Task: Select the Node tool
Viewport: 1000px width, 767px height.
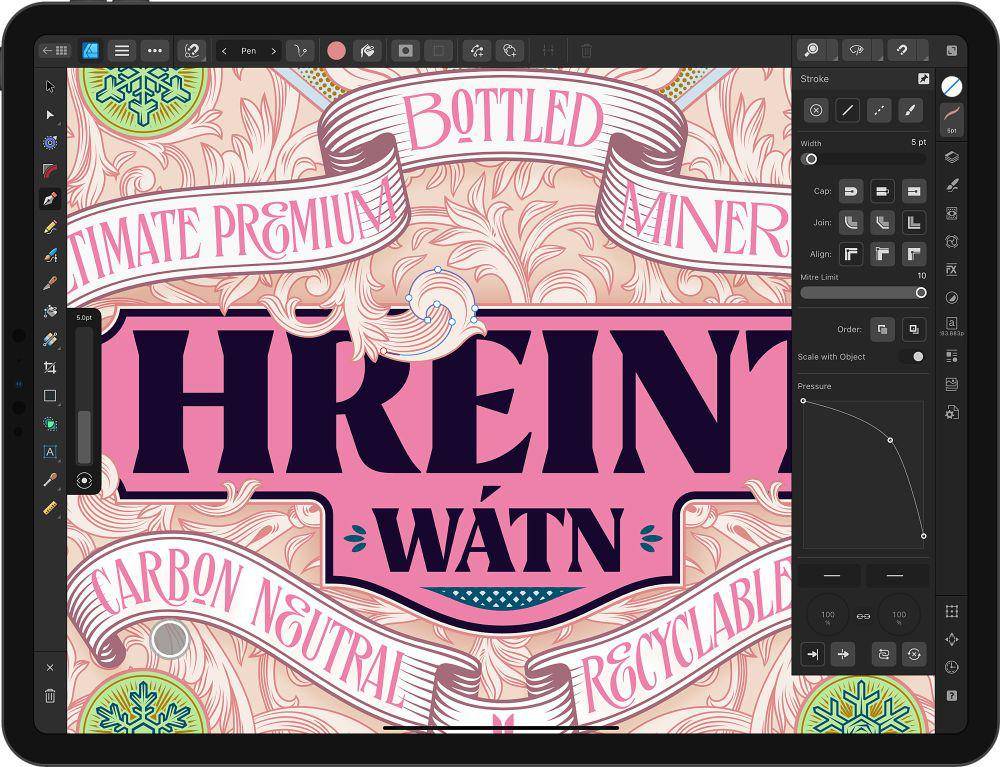Action: coord(50,115)
